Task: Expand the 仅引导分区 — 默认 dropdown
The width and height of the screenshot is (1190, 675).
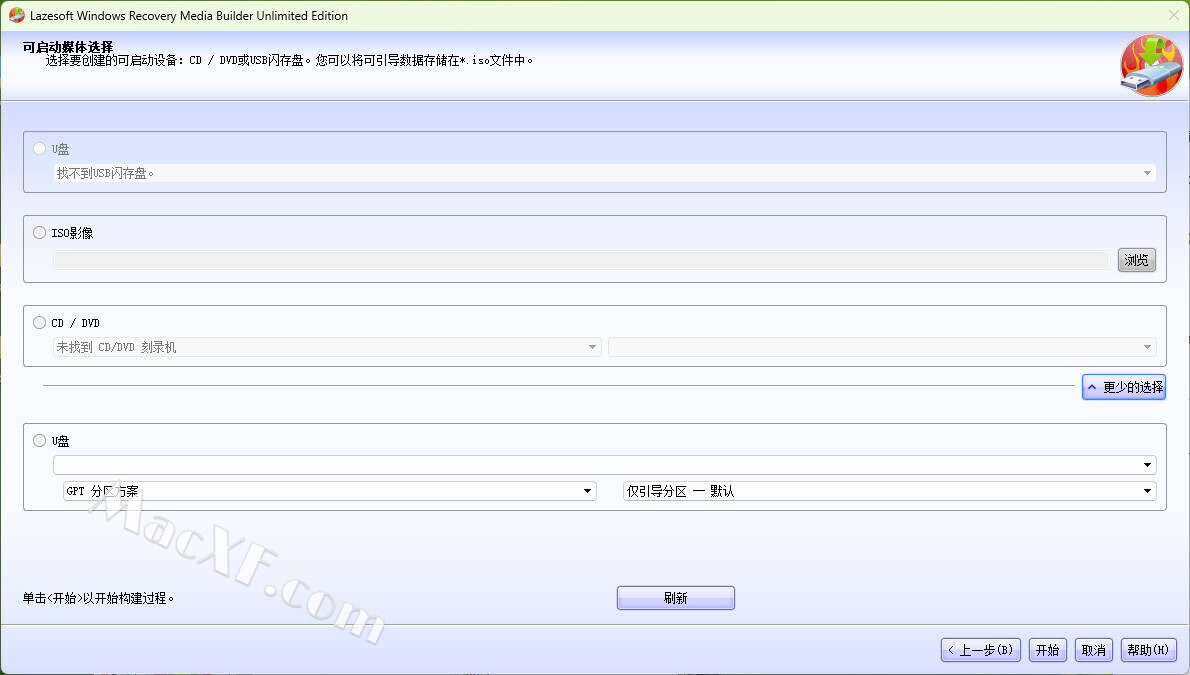Action: pyautogui.click(x=889, y=491)
